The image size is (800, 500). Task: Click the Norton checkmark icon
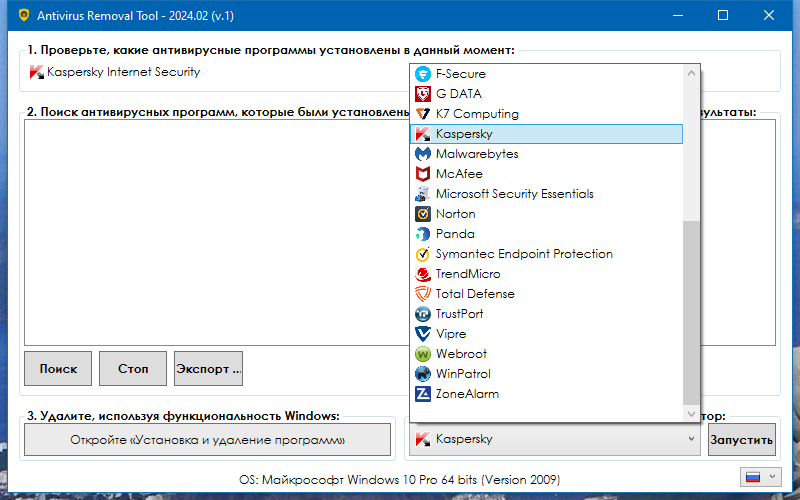click(x=423, y=214)
